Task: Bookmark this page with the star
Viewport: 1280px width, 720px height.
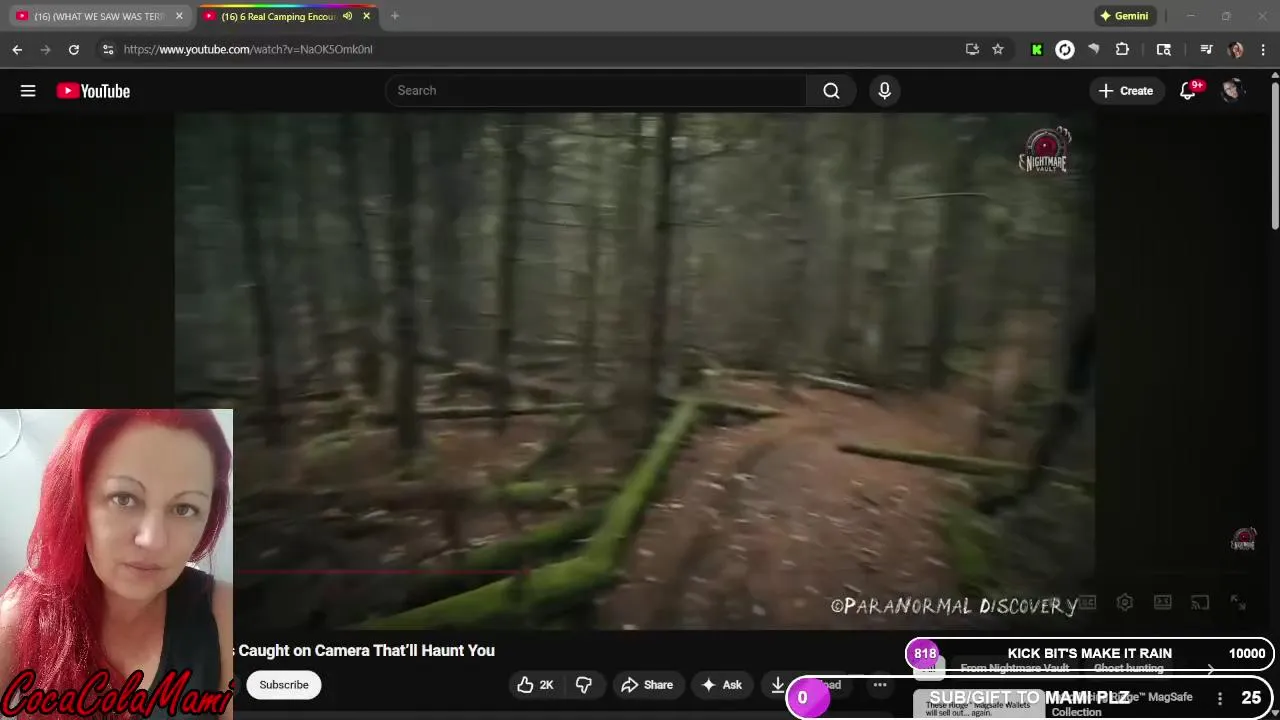Action: tap(998, 49)
